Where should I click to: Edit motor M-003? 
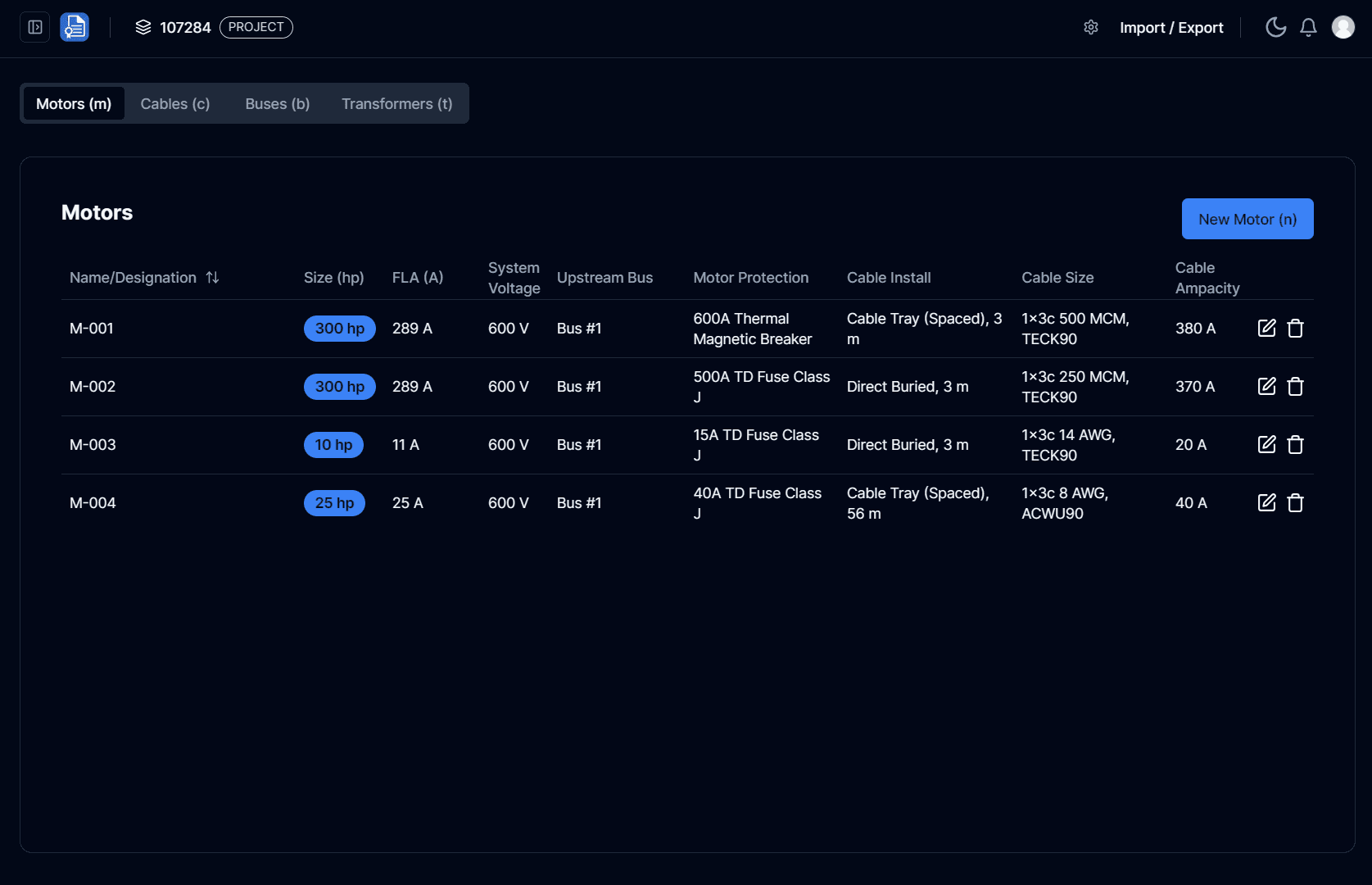coord(1266,445)
